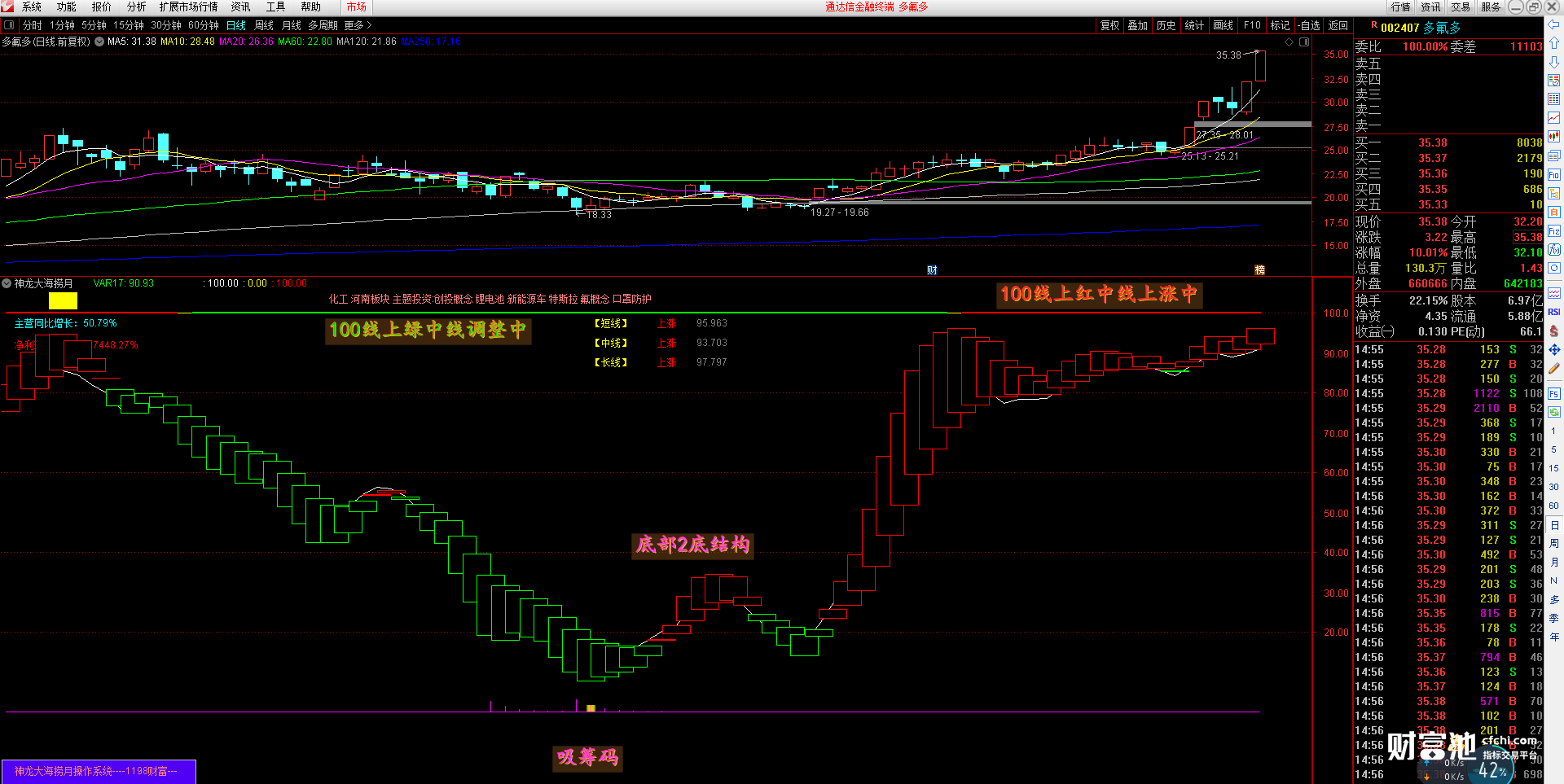Open the 历史 history dropdown
The image size is (1564, 784).
click(1166, 25)
